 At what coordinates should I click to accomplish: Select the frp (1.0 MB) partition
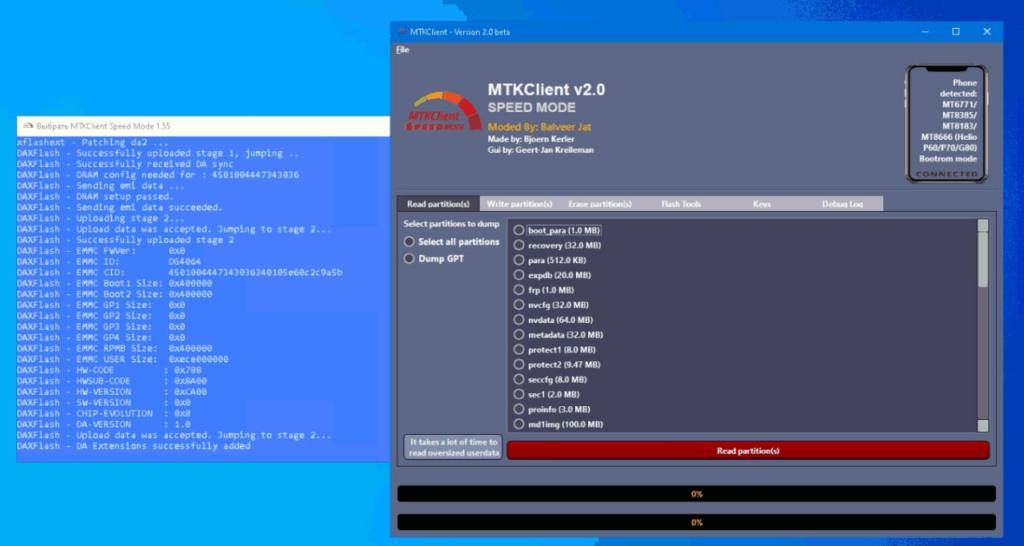[x=519, y=290]
